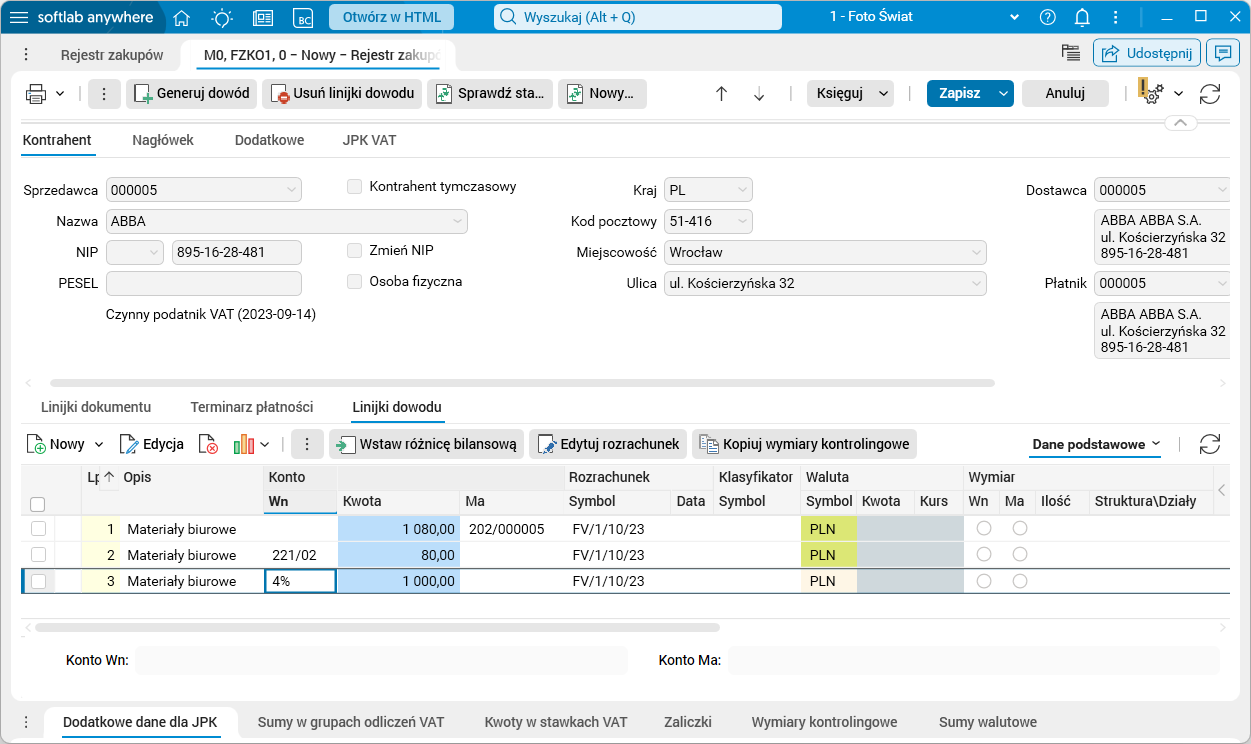1251x744 pixels.
Task: Switch to the Nagłówek tab
Action: [163, 141]
